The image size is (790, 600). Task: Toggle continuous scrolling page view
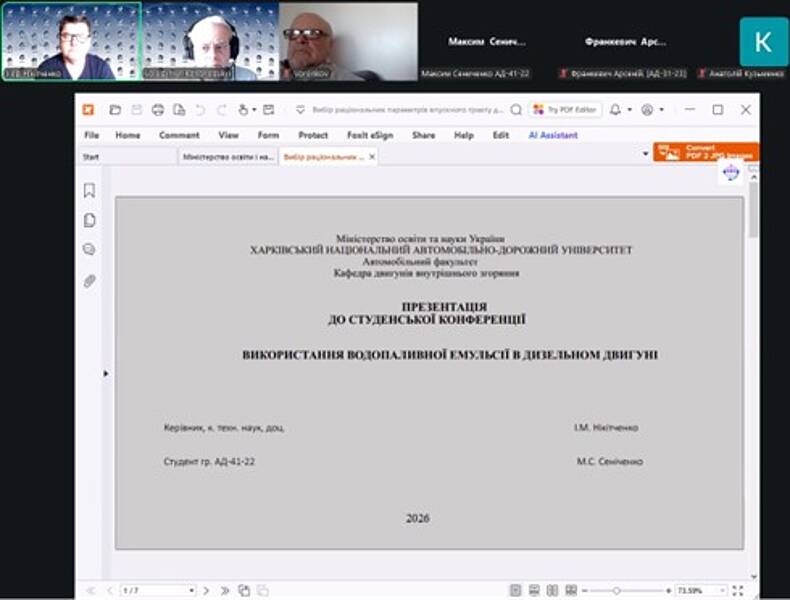tap(533, 591)
